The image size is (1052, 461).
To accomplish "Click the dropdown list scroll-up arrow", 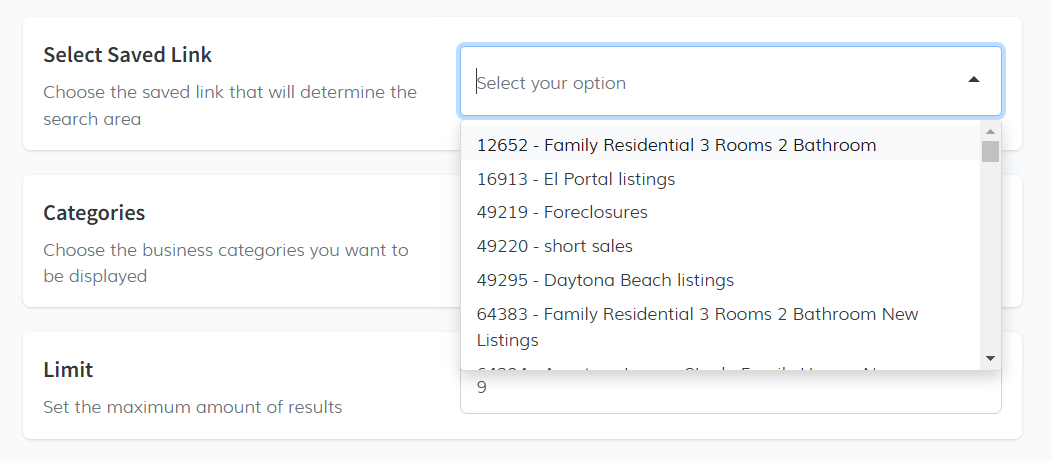I will pyautogui.click(x=990, y=131).
